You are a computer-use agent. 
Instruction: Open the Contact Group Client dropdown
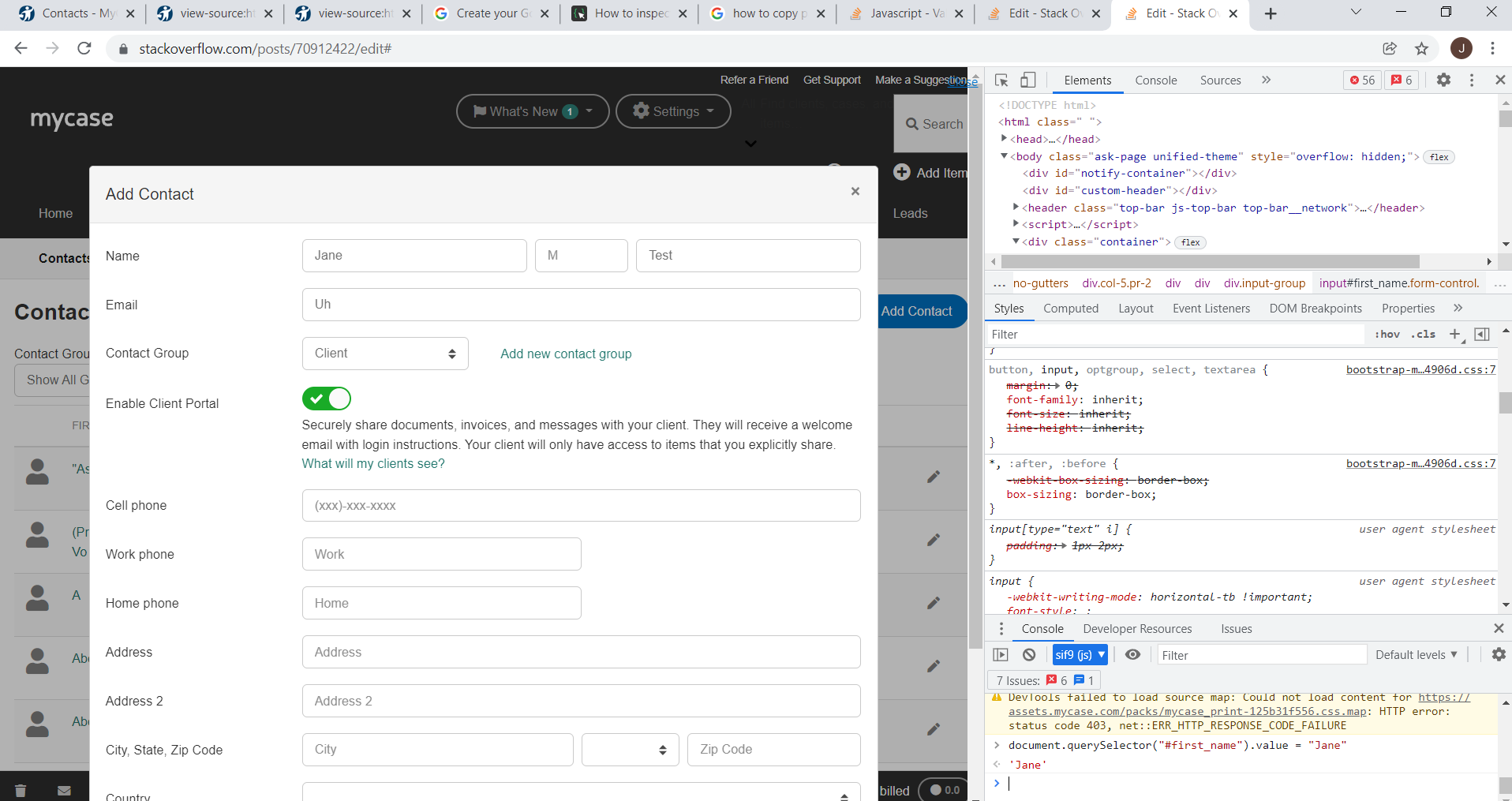385,354
